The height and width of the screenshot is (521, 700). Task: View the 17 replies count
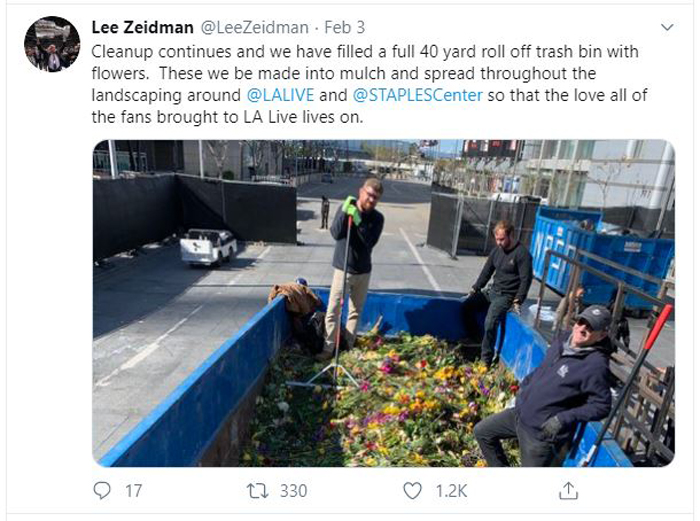click(x=133, y=491)
